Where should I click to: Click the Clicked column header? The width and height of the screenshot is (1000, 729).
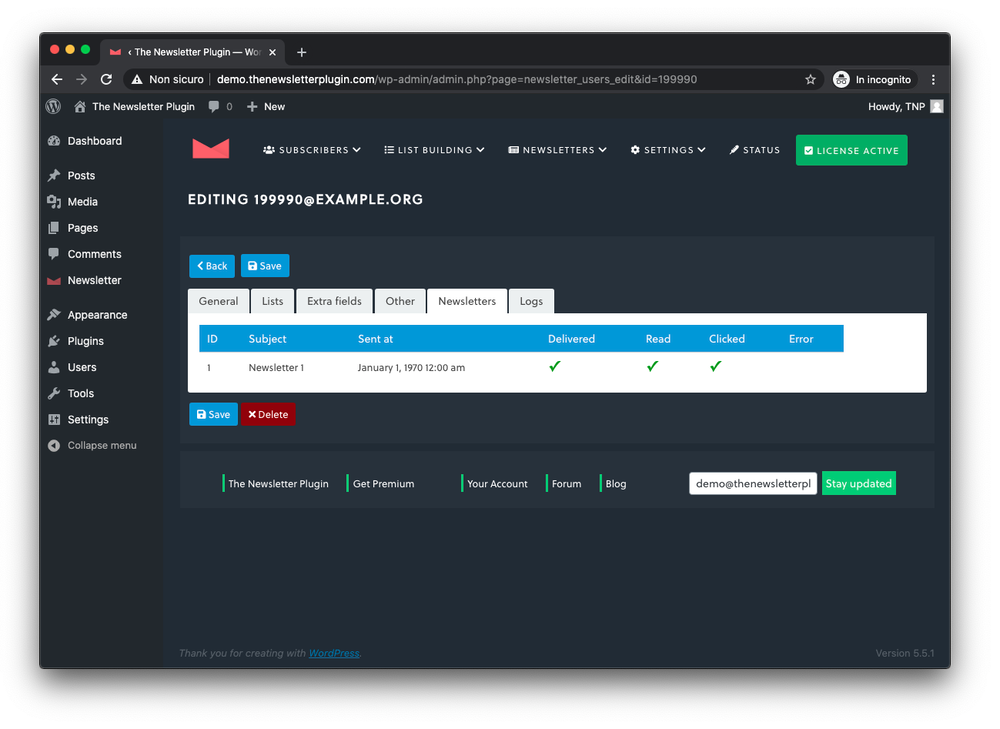[x=727, y=339]
